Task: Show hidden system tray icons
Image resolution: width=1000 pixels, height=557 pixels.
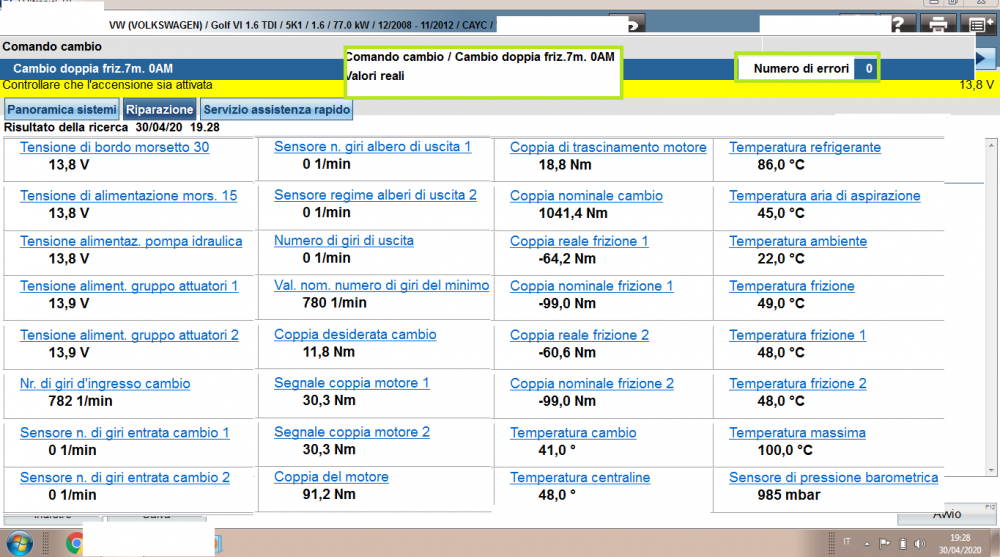Action: [x=865, y=543]
